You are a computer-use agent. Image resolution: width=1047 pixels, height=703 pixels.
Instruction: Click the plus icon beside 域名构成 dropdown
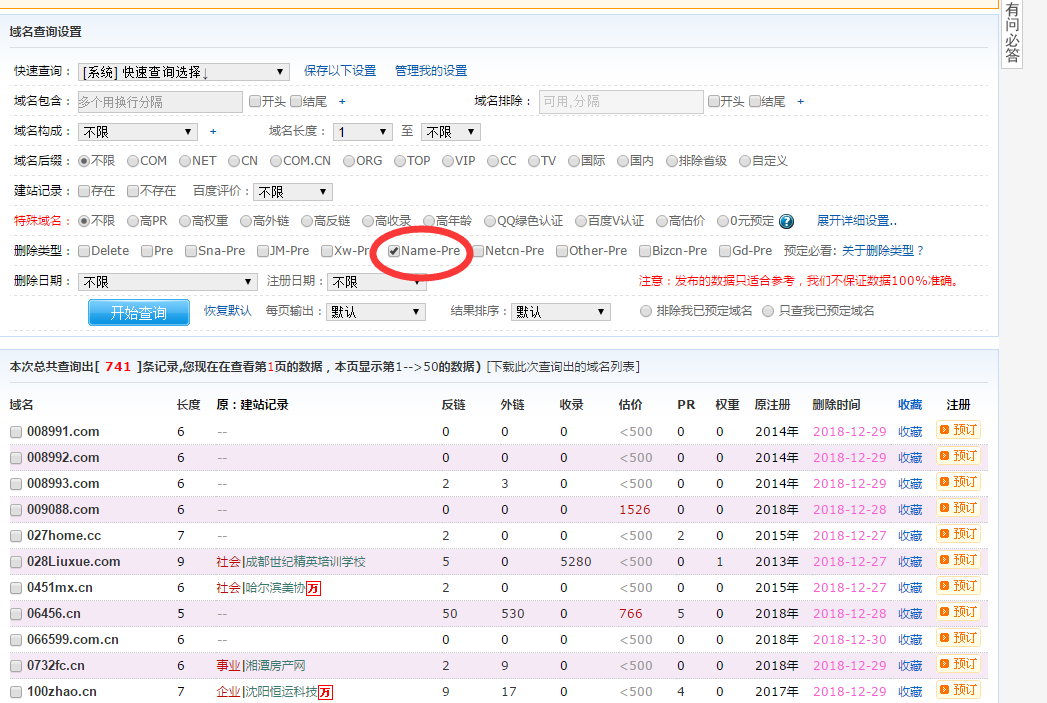click(x=213, y=132)
